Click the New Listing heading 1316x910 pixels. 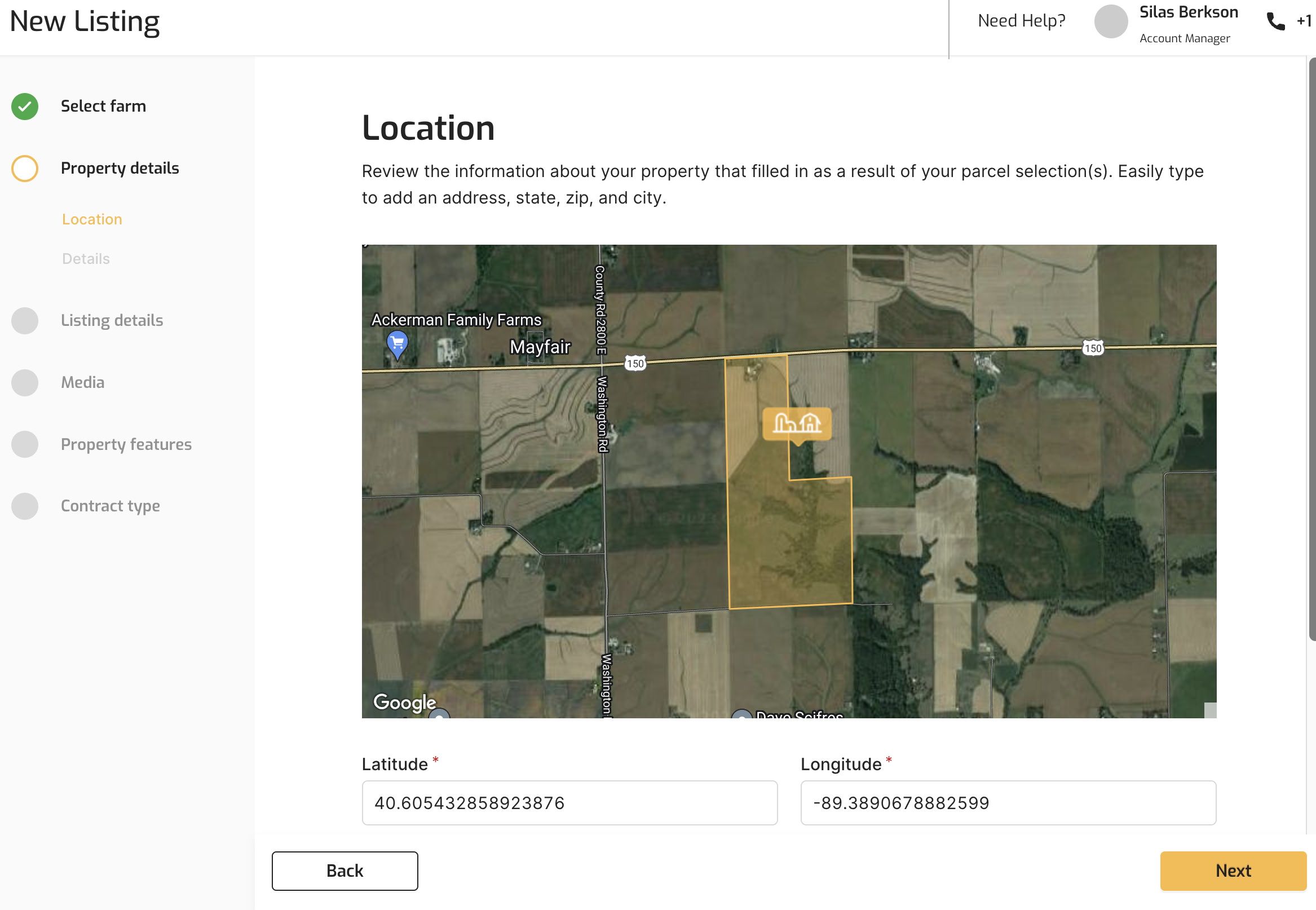85,21
